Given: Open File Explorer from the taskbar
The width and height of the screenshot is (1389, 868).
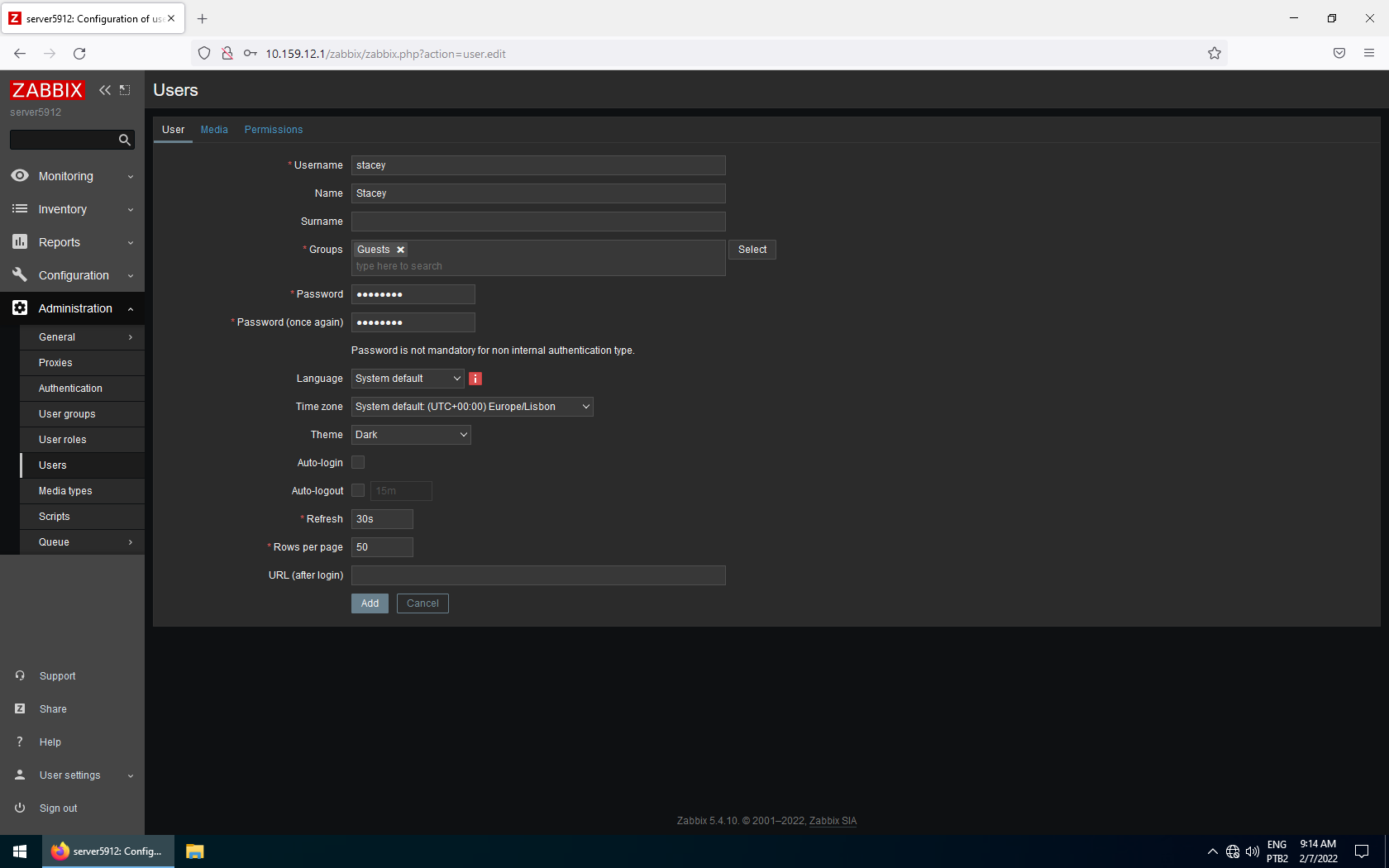Looking at the screenshot, I should pyautogui.click(x=195, y=851).
